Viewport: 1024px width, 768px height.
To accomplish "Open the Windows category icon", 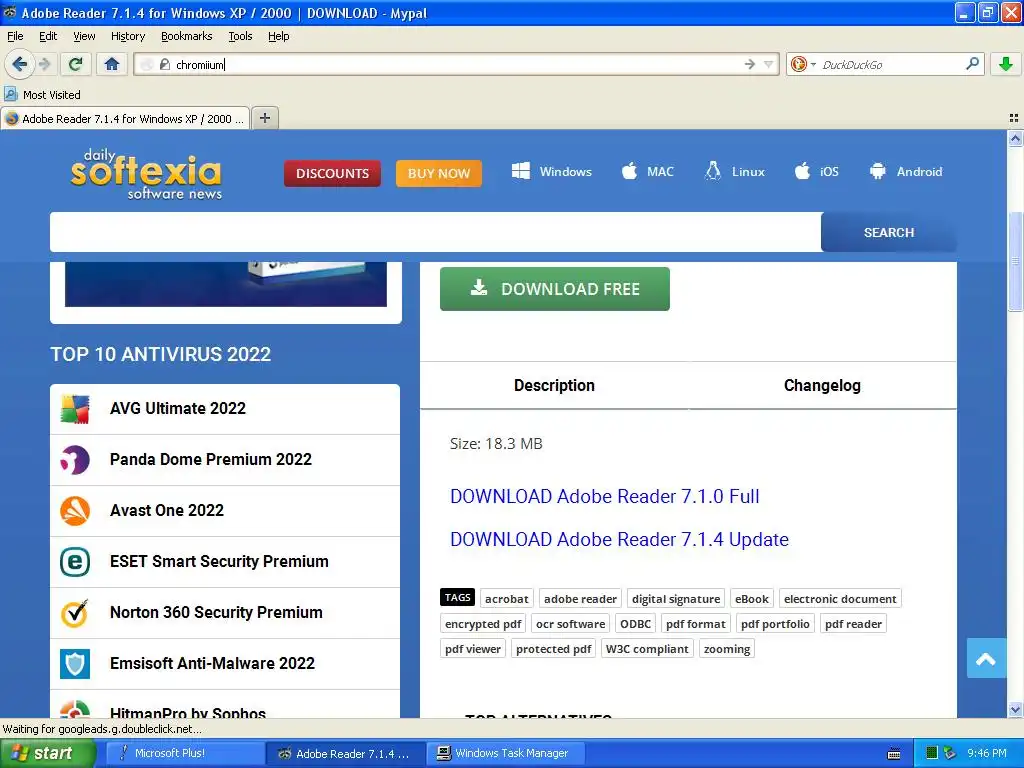I will point(520,171).
